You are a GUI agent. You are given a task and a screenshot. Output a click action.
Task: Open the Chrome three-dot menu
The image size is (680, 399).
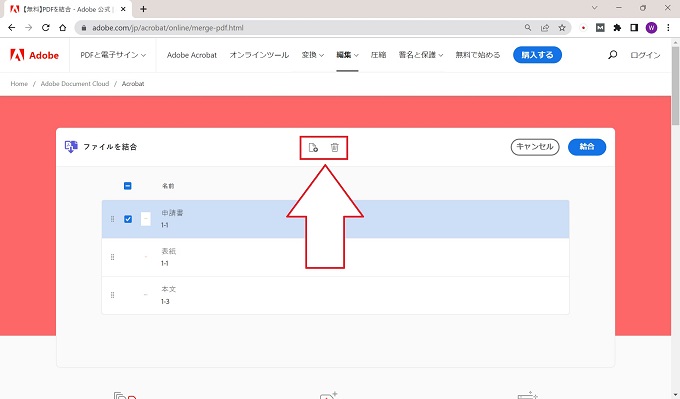coord(668,28)
